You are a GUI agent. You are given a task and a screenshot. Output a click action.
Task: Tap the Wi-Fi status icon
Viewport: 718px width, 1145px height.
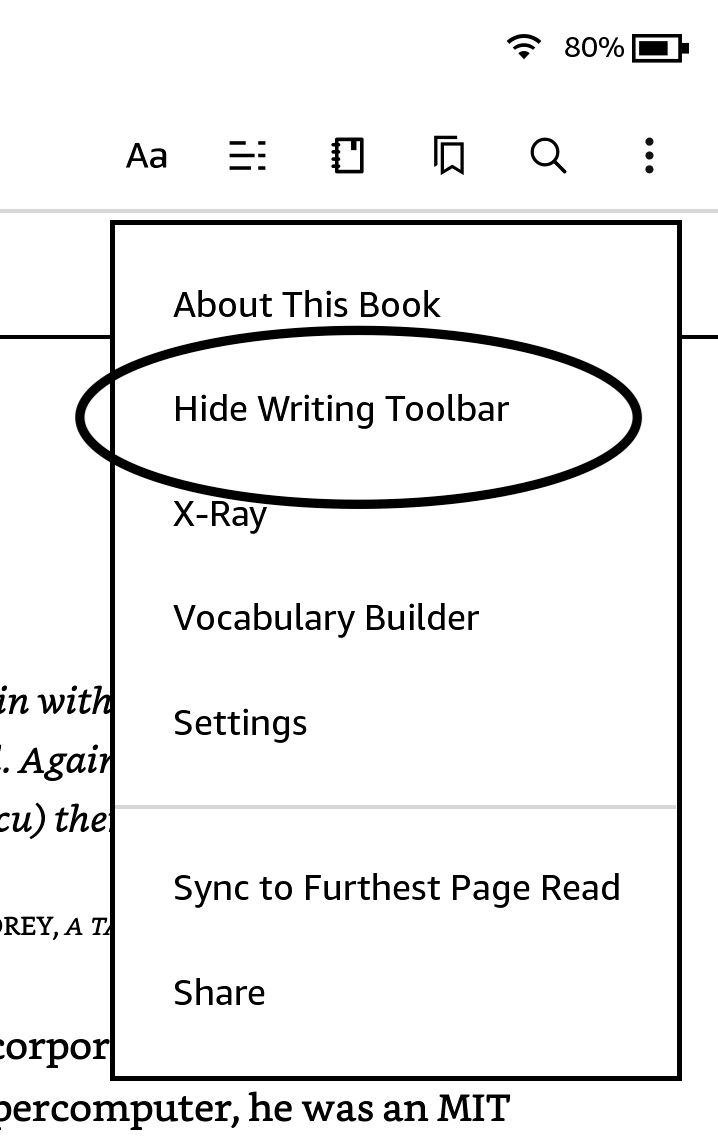tap(523, 47)
